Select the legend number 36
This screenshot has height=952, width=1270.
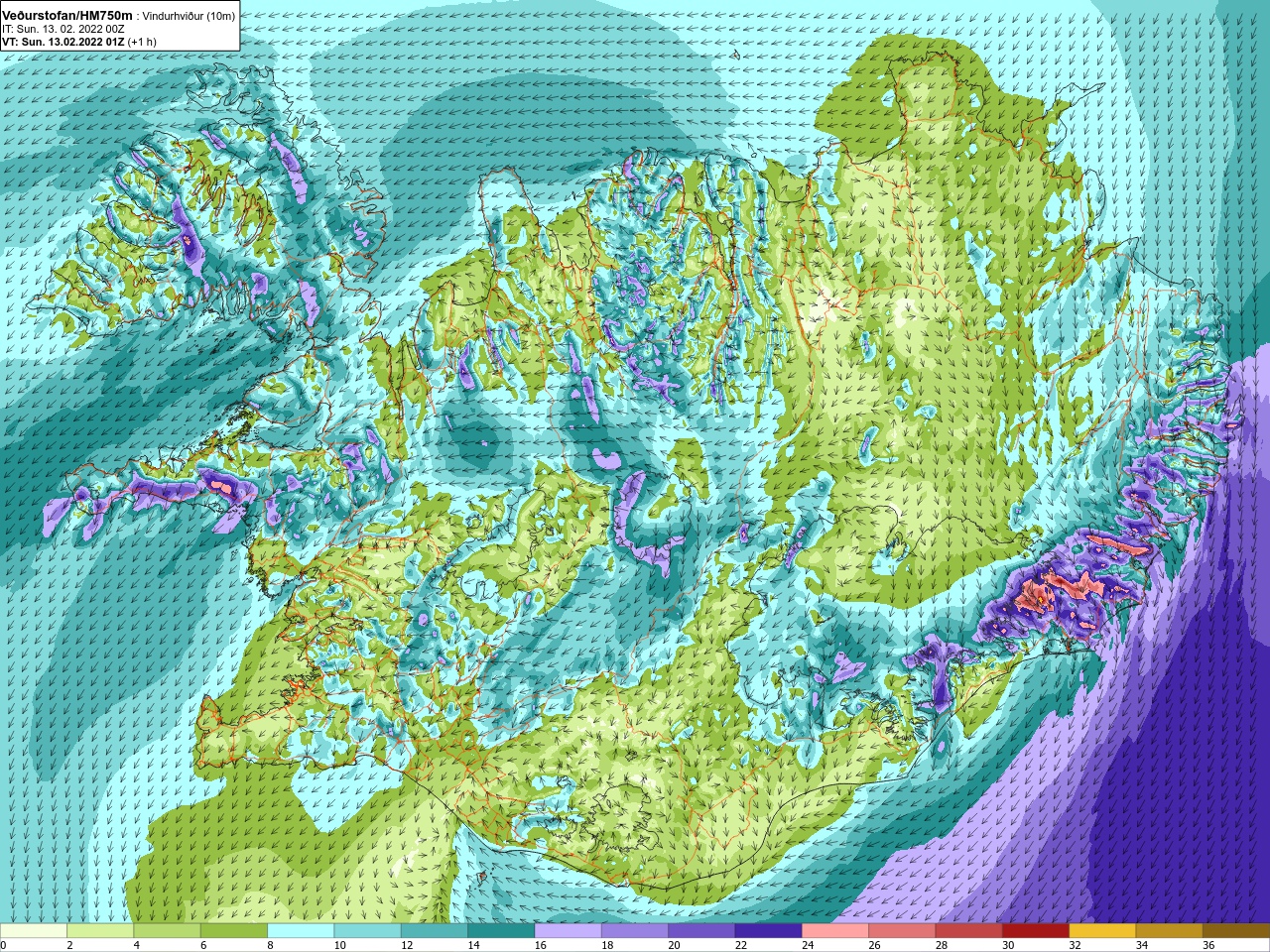(1208, 945)
